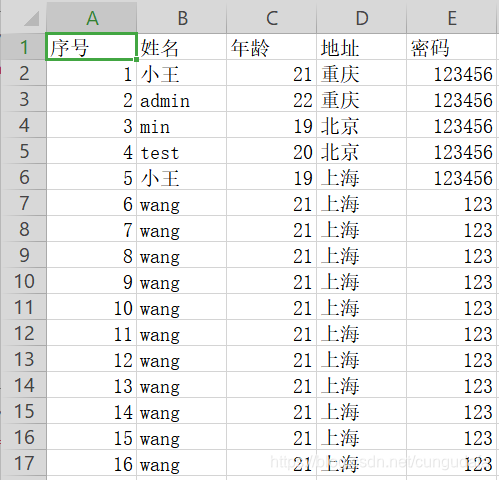Click serial number cell 10 in column A

[92, 307]
